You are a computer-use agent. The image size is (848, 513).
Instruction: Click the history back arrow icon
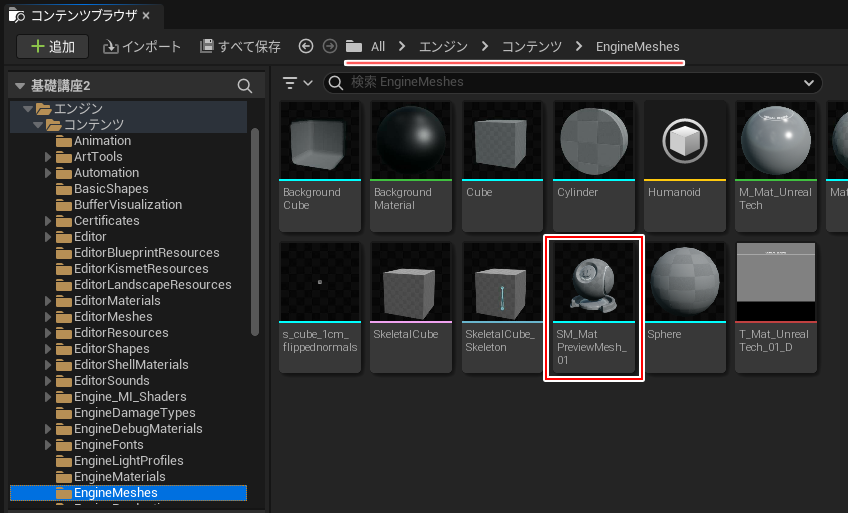[306, 47]
